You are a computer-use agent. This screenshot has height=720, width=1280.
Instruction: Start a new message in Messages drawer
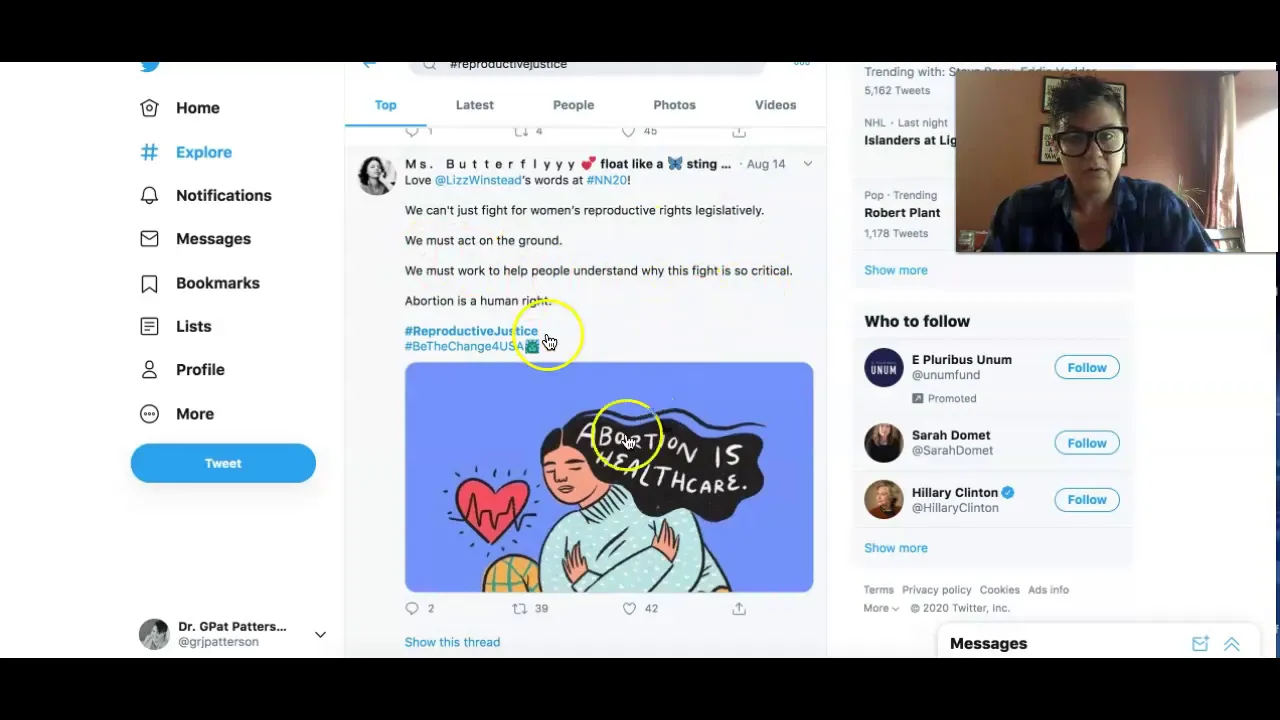(1200, 644)
